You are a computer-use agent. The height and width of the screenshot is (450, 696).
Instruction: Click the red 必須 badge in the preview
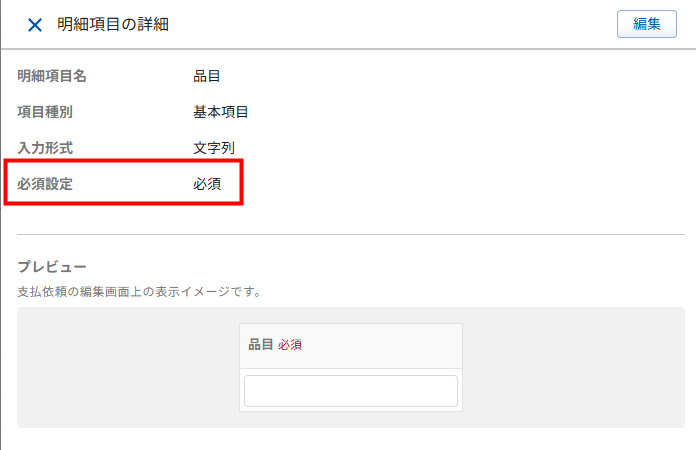point(290,345)
